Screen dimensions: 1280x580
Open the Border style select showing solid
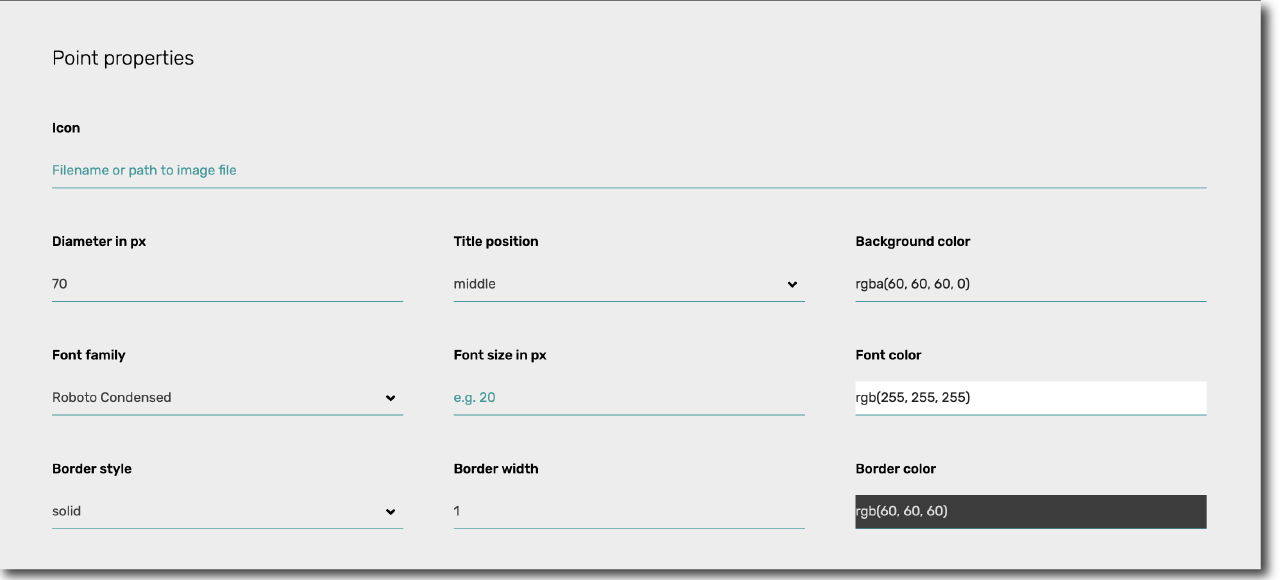(227, 511)
